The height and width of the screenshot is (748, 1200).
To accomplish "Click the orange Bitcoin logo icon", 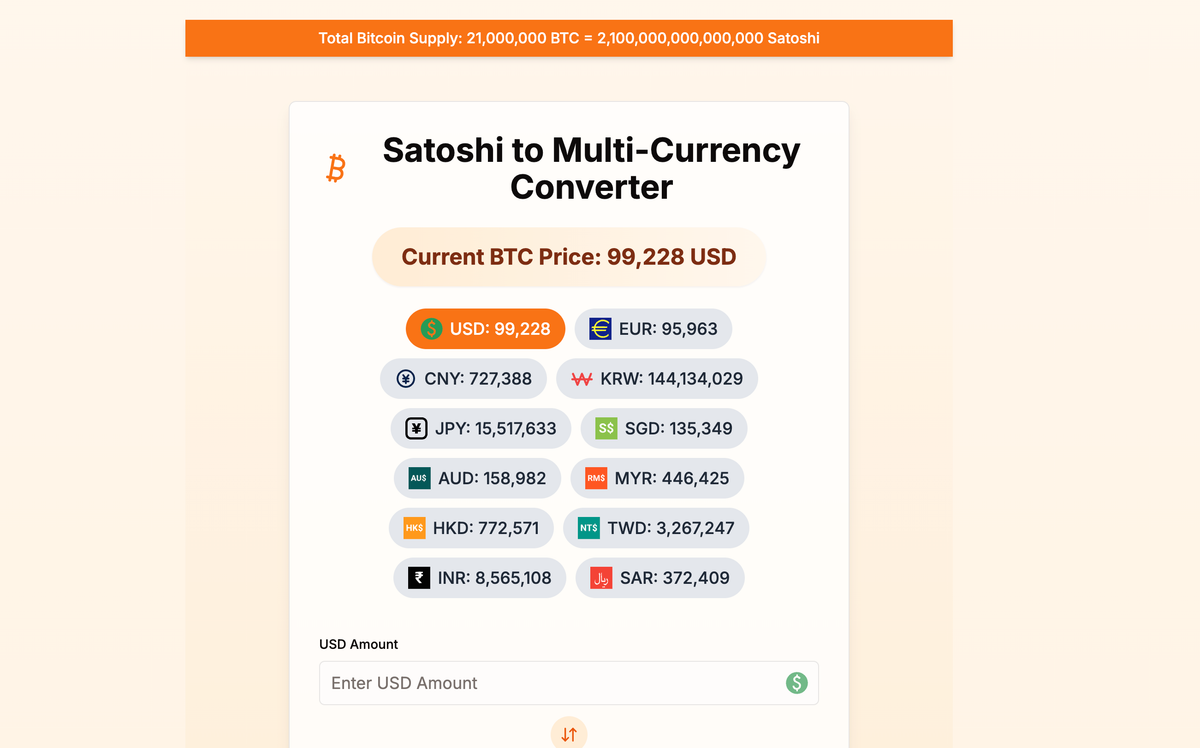I will tap(336, 168).
